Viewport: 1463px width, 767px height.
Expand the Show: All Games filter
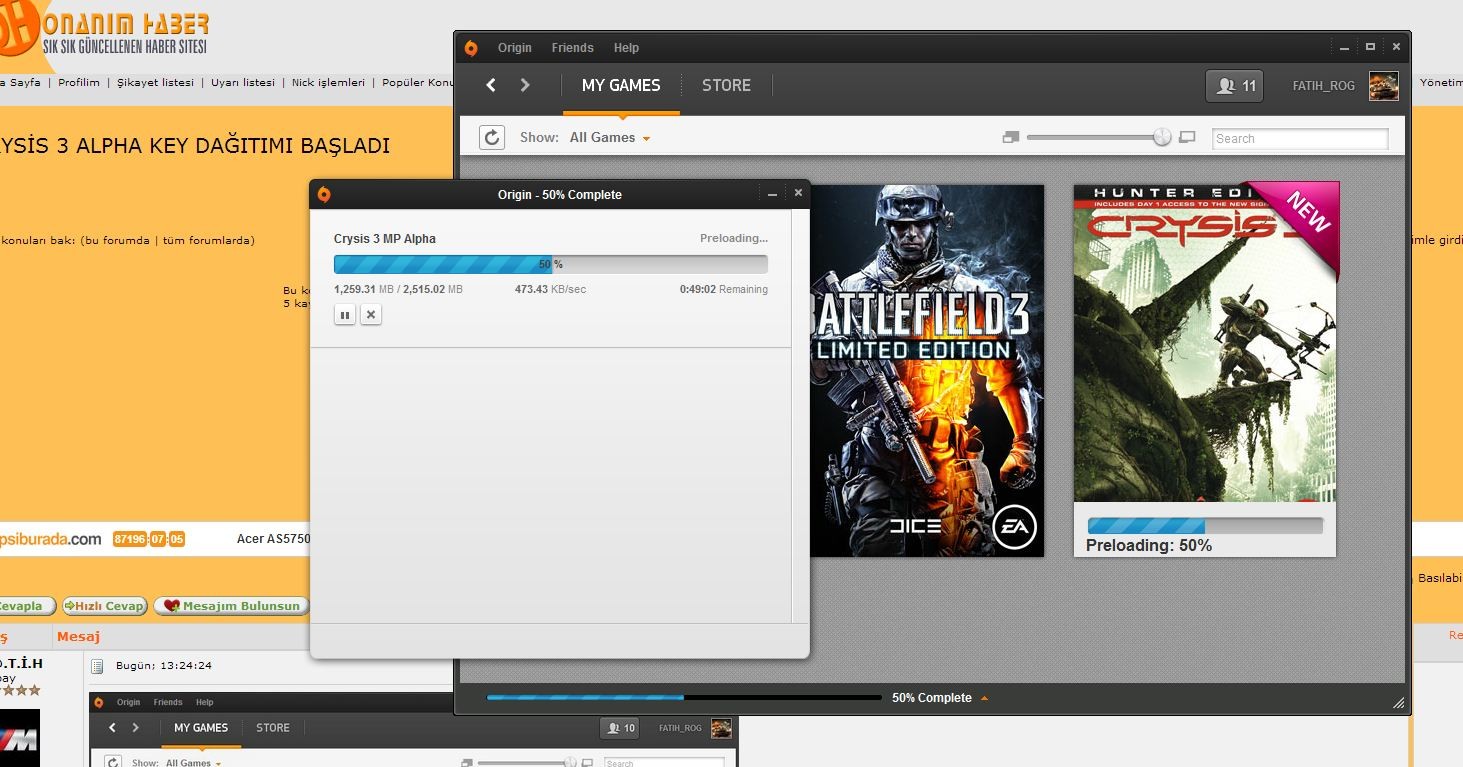tap(610, 138)
